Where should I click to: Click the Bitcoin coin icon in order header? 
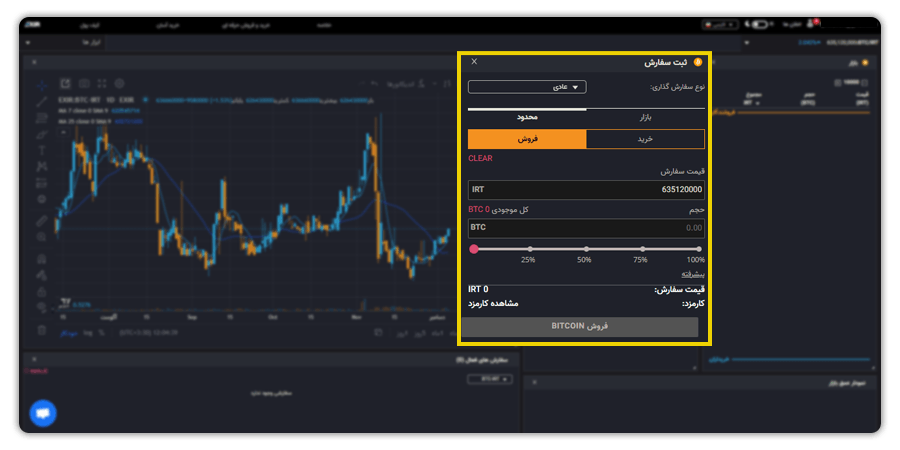point(698,62)
